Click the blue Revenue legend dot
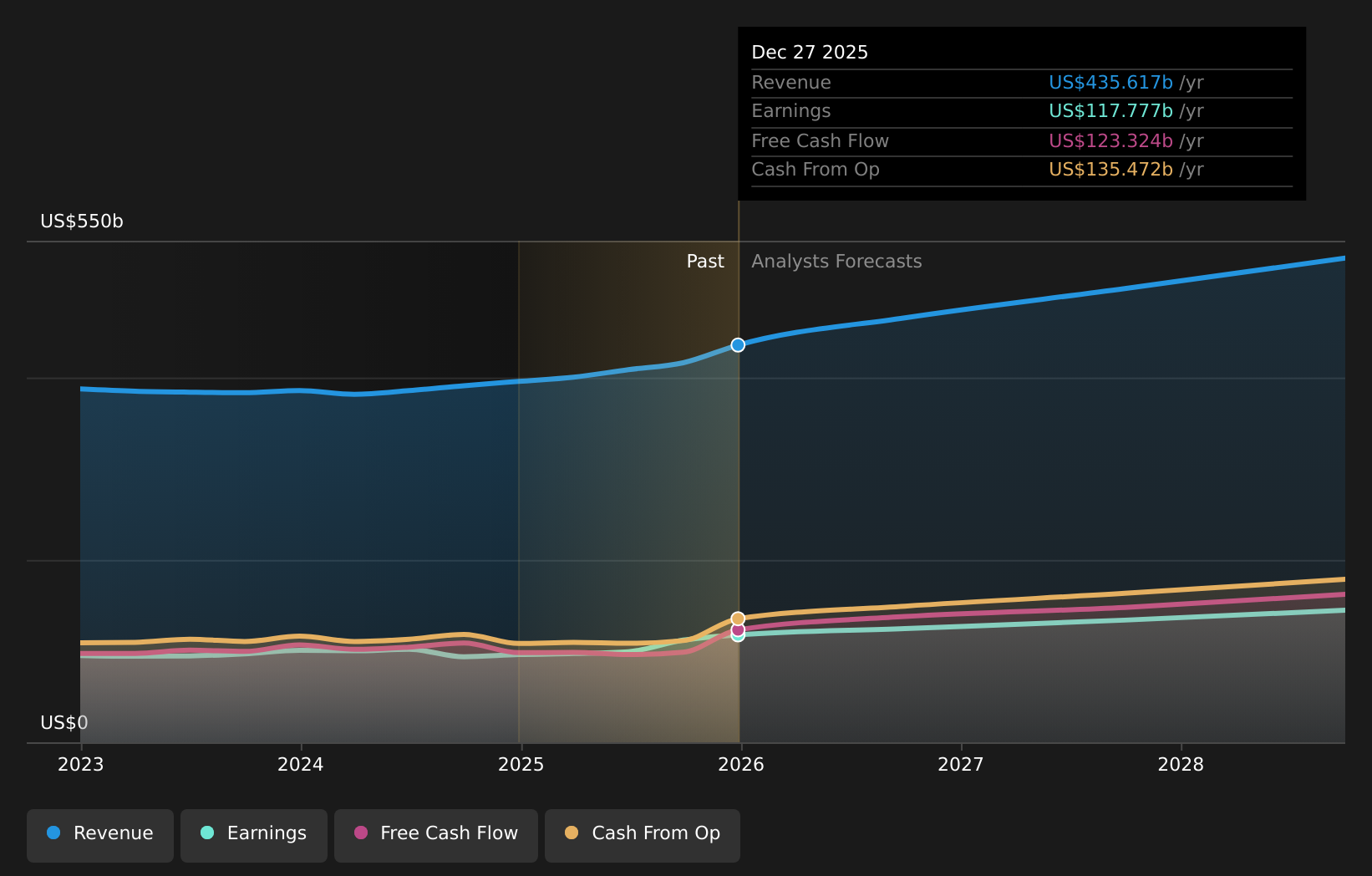The width and height of the screenshot is (1372, 876). pyautogui.click(x=53, y=833)
